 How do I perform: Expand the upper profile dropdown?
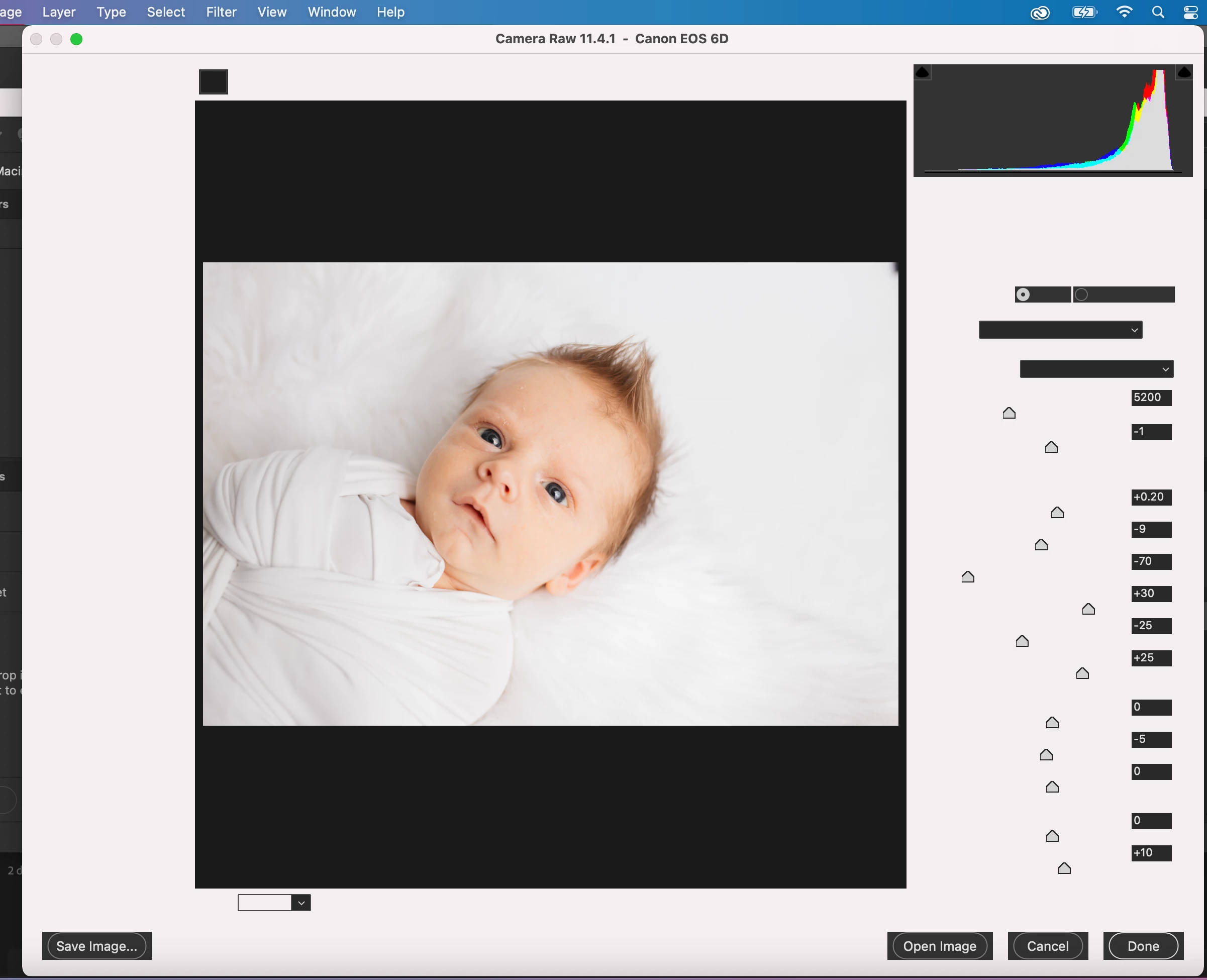click(1060, 330)
